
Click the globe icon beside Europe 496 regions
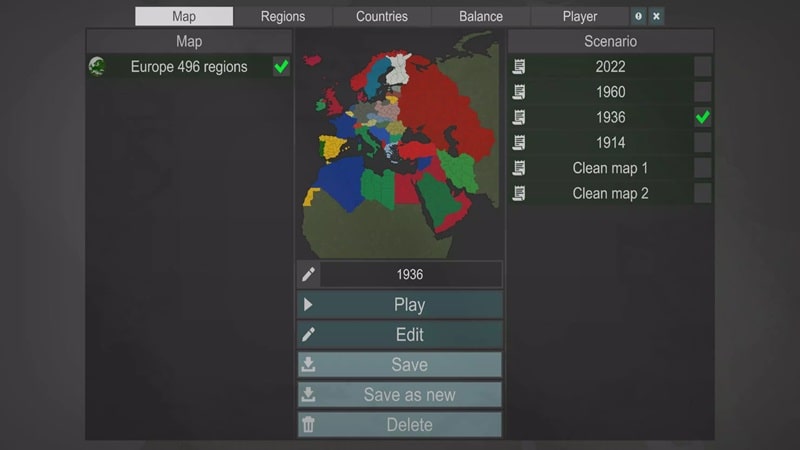pyautogui.click(x=97, y=67)
